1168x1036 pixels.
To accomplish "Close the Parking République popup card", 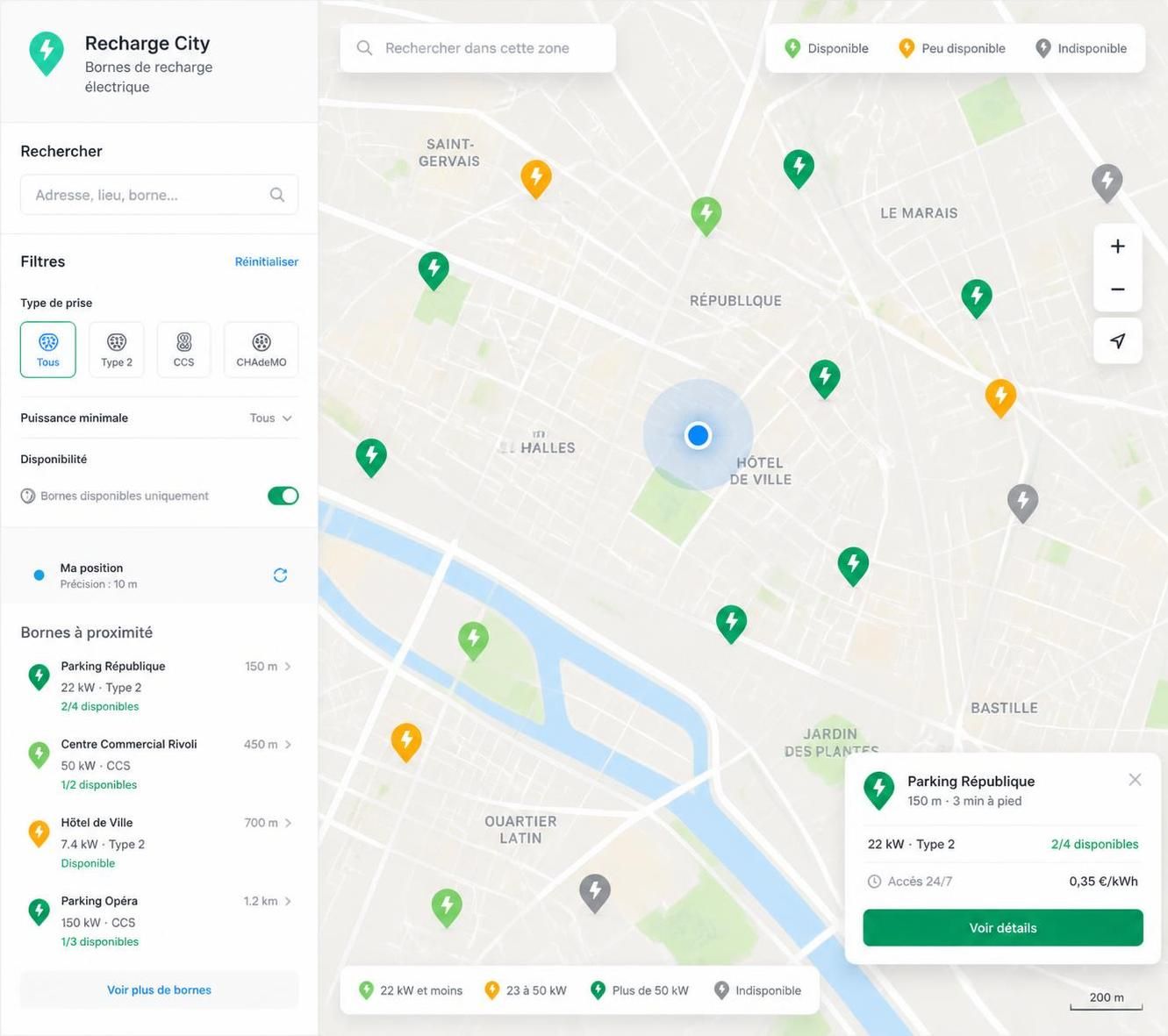I will tap(1135, 780).
